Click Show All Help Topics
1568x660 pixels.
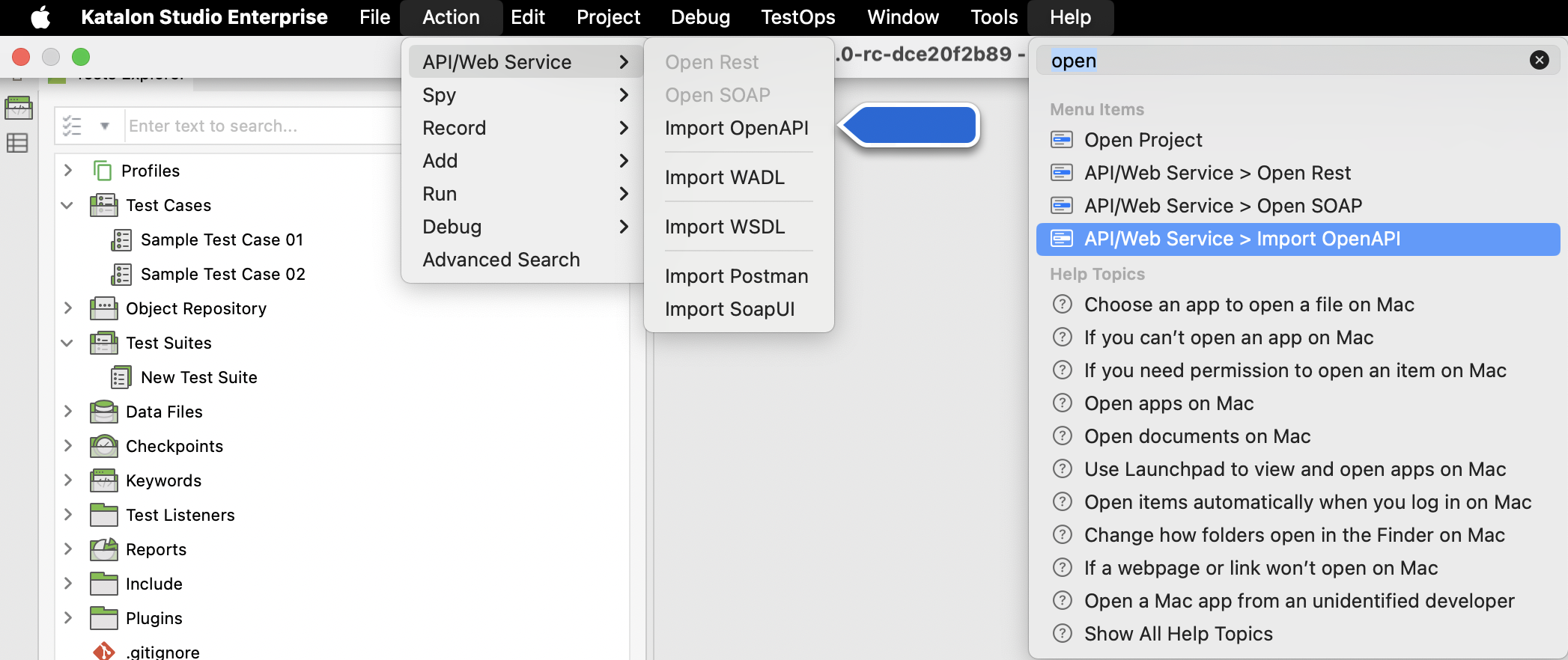[1178, 633]
